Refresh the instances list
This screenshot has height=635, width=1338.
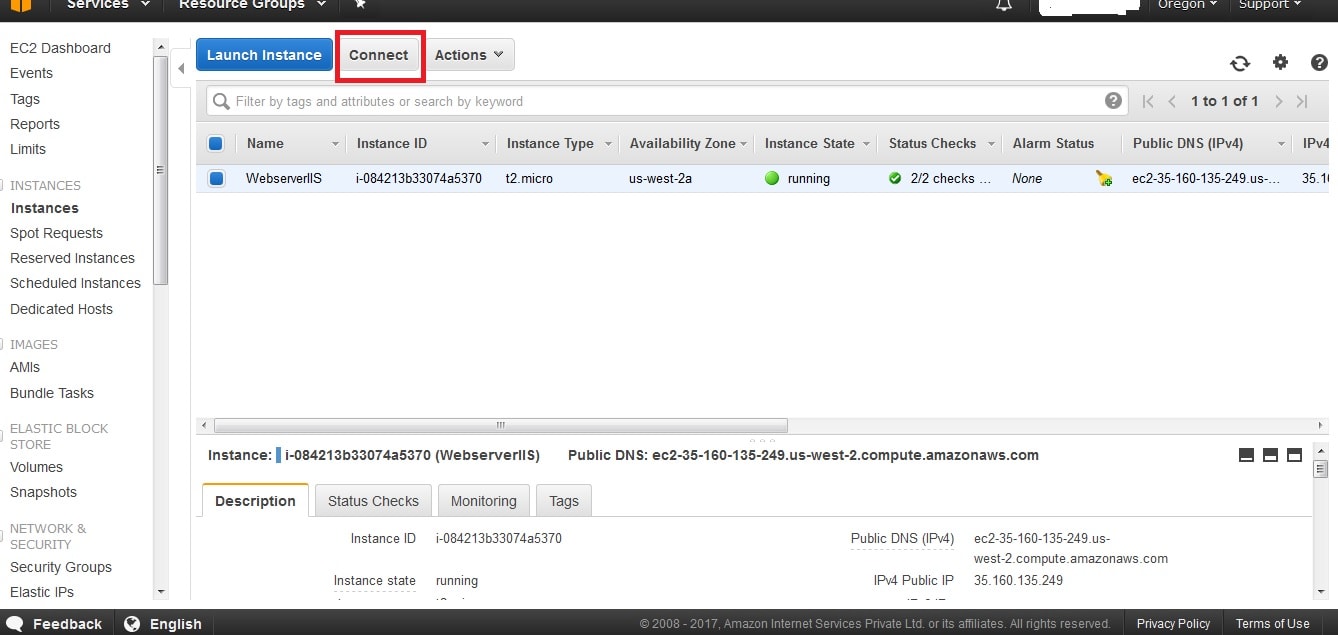coord(1240,63)
